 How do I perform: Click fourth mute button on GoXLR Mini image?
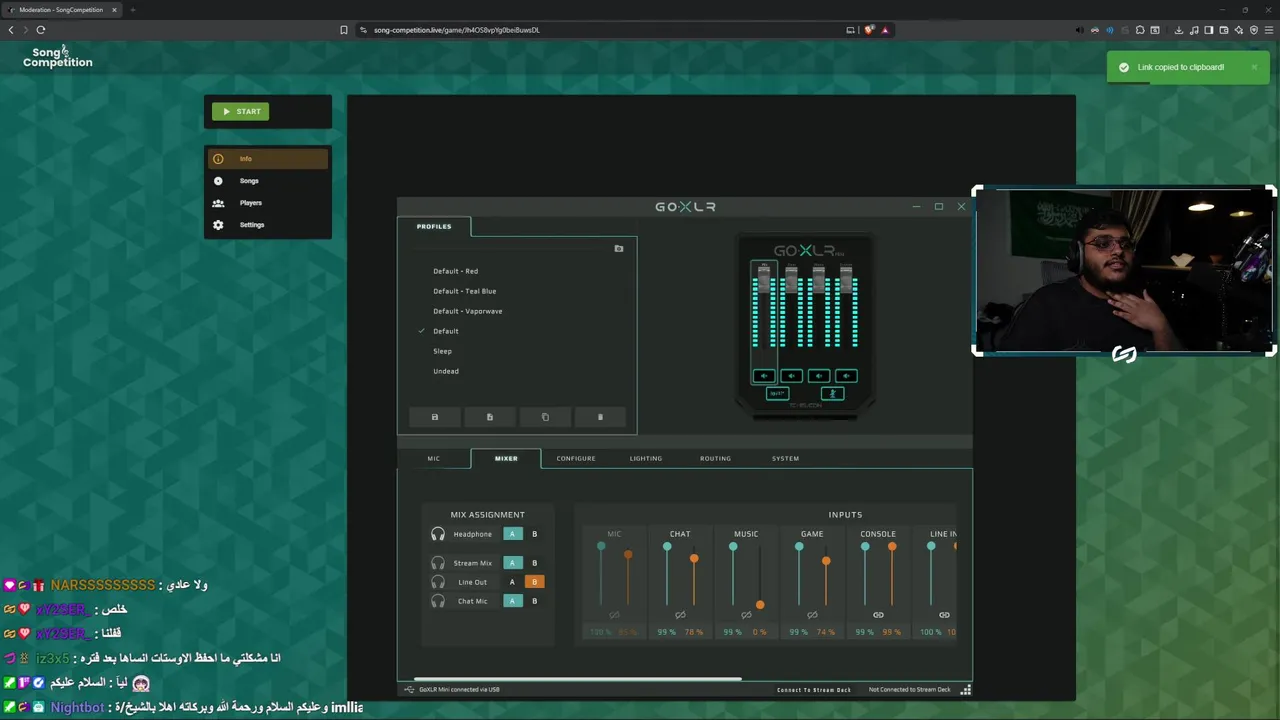point(846,376)
